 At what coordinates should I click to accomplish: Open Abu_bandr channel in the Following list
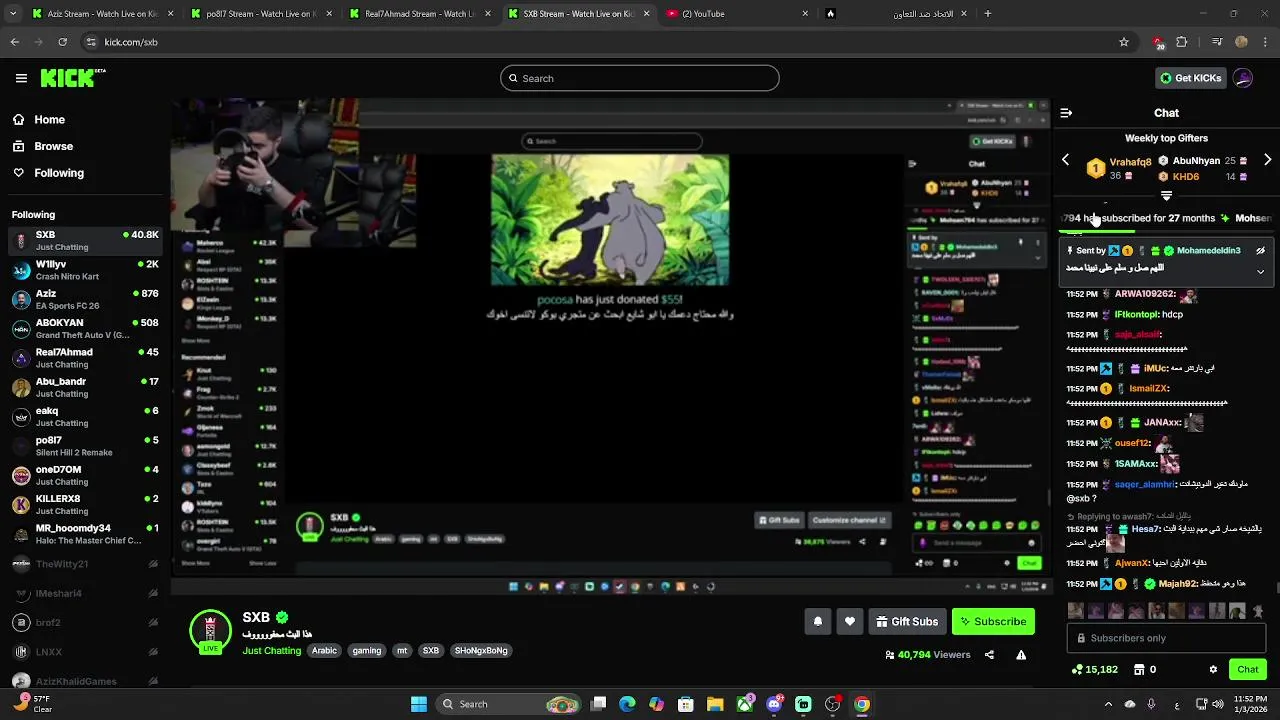point(85,387)
